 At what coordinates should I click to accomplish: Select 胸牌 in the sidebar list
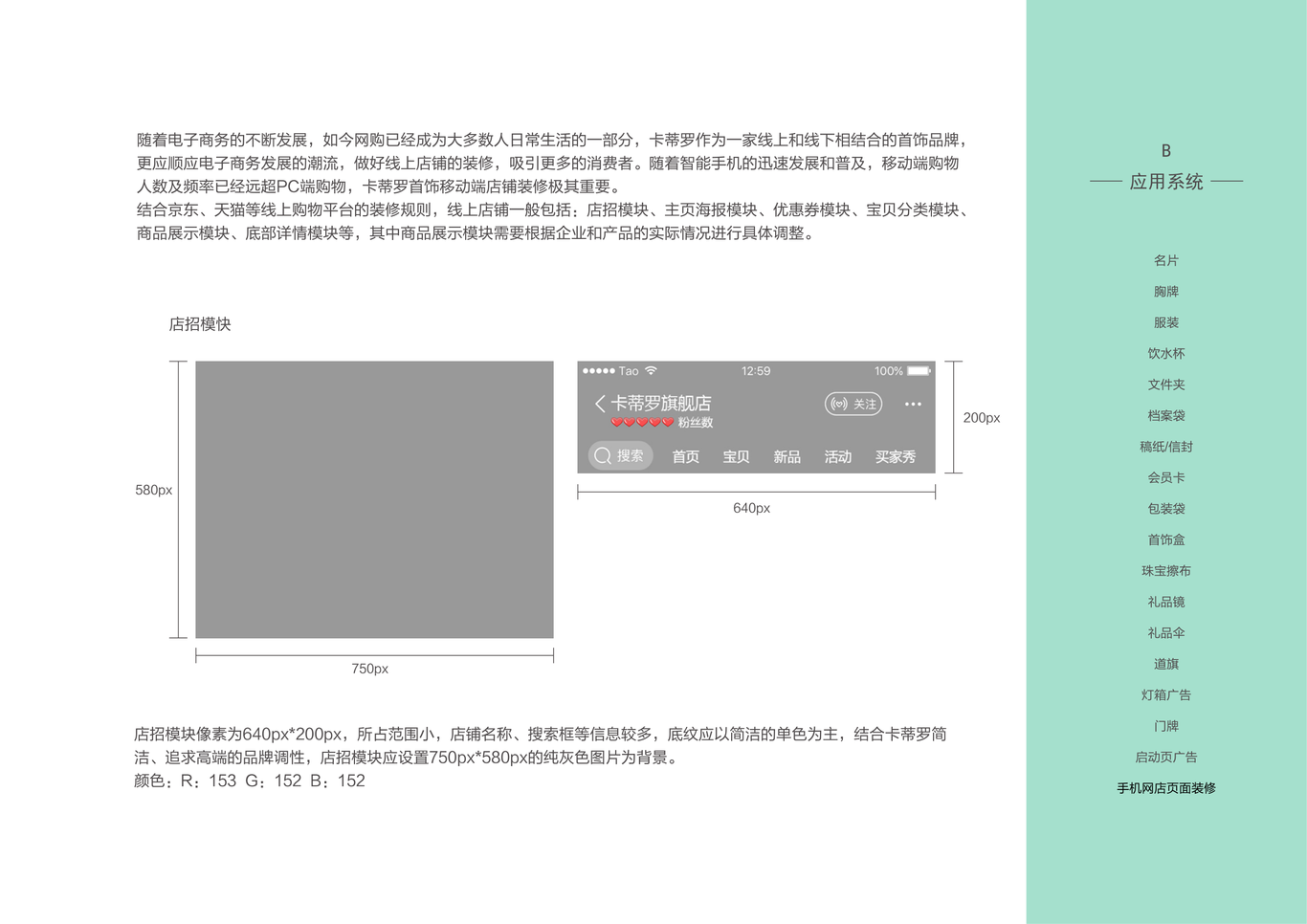(x=1166, y=292)
